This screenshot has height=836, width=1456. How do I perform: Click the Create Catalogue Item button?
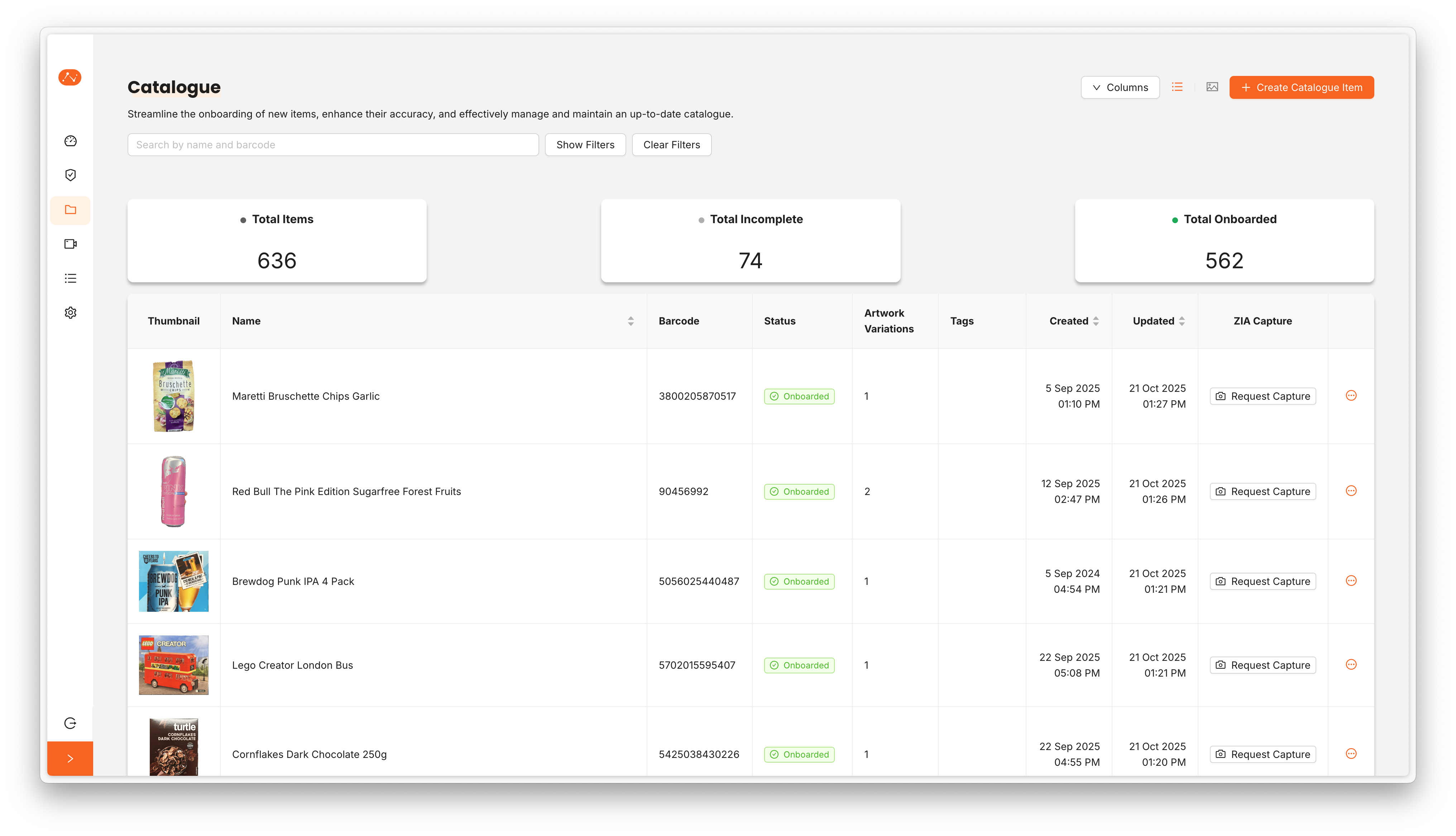click(x=1301, y=88)
